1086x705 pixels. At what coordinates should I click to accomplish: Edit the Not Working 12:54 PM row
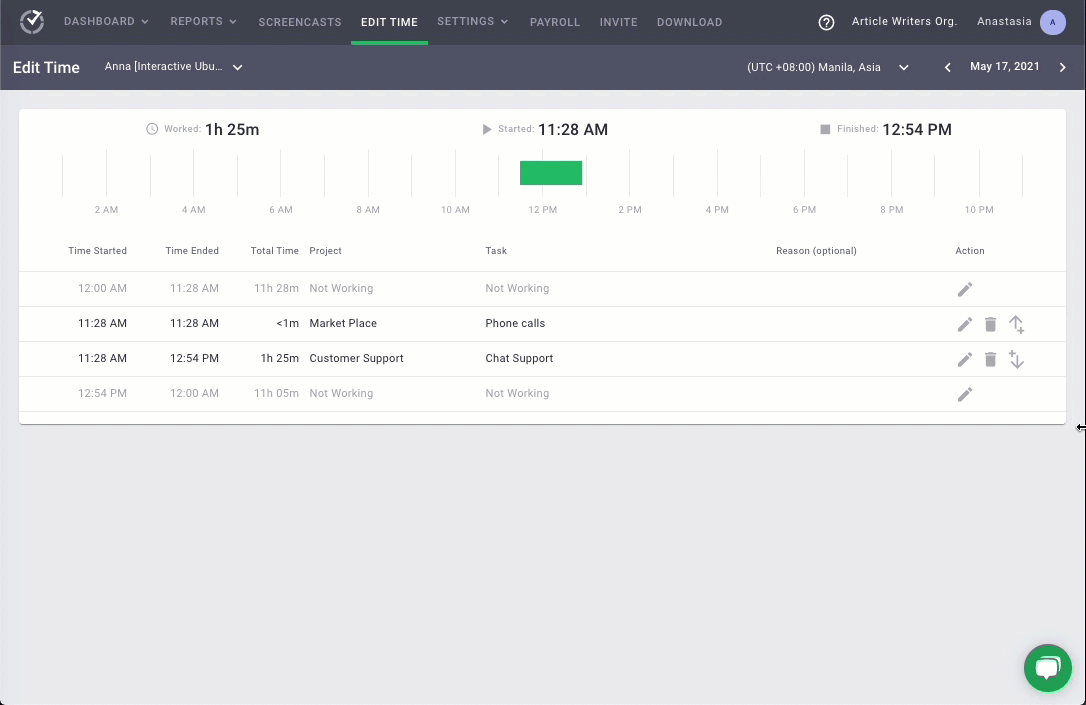[965, 394]
